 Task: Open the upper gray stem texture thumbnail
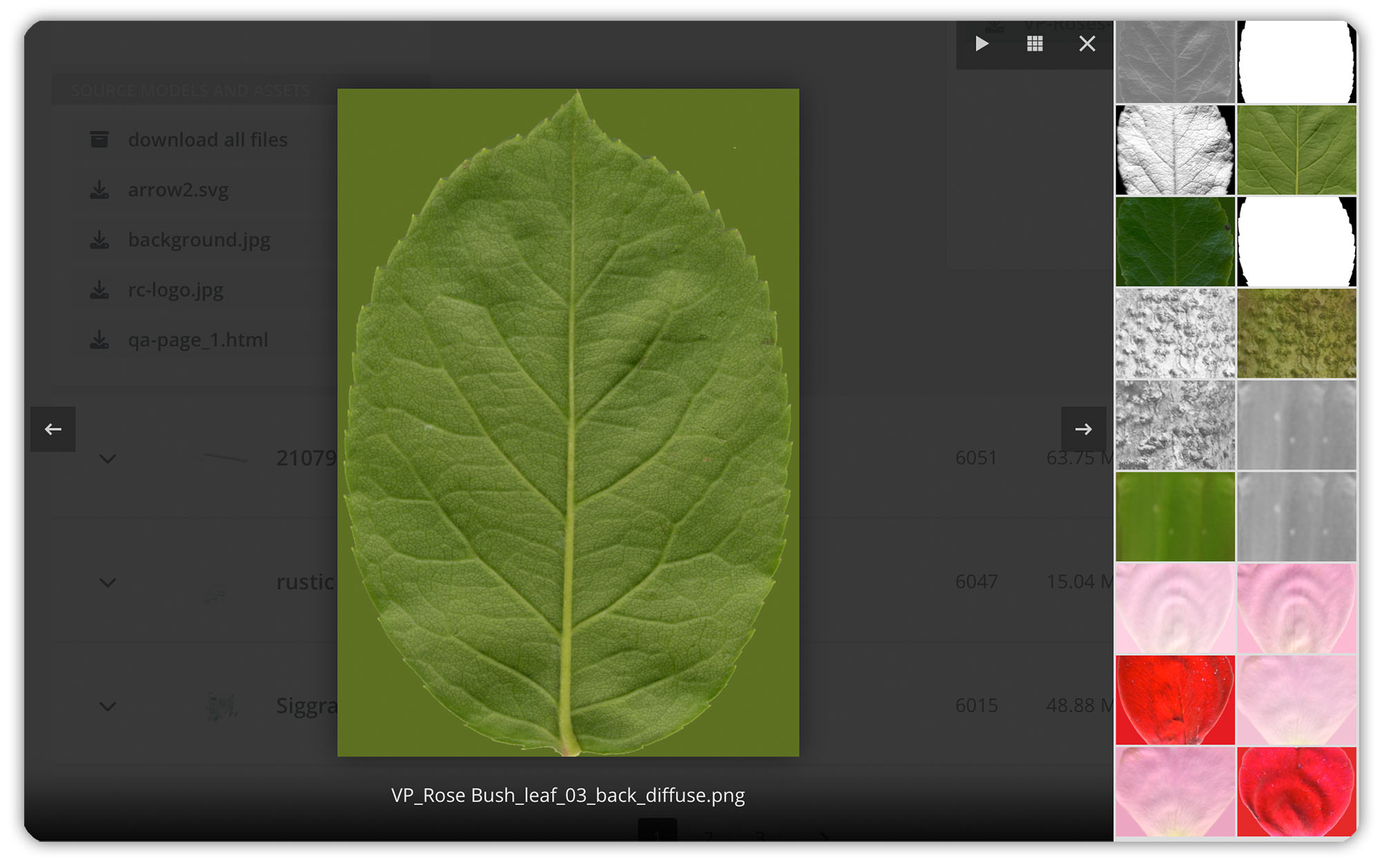pos(1297,425)
